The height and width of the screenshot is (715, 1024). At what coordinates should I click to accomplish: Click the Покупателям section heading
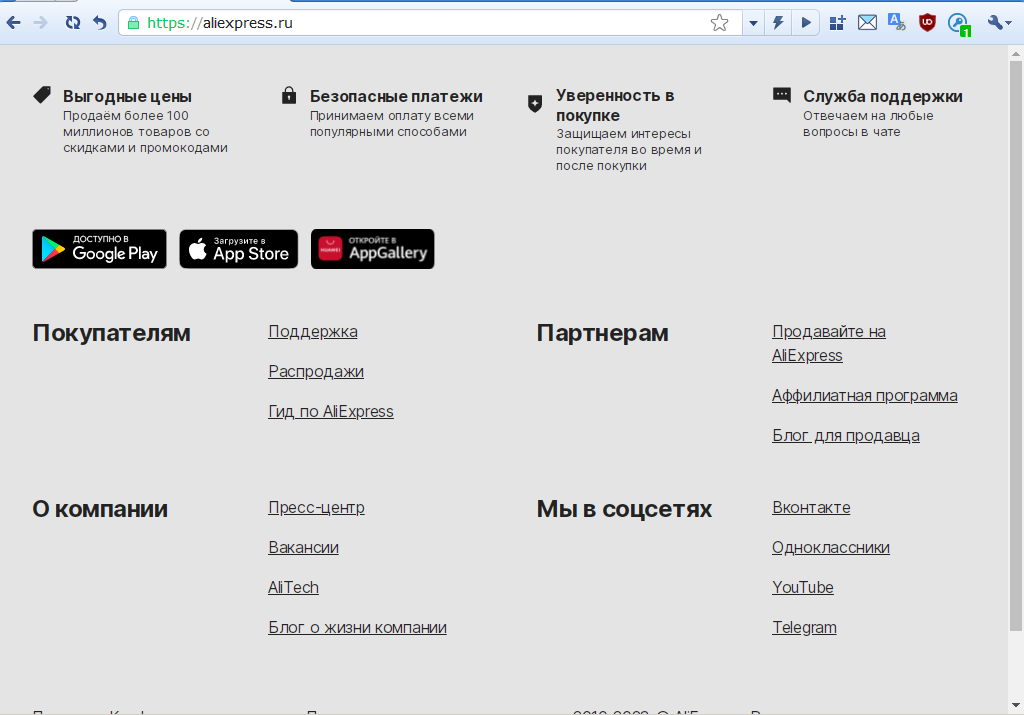pos(112,333)
